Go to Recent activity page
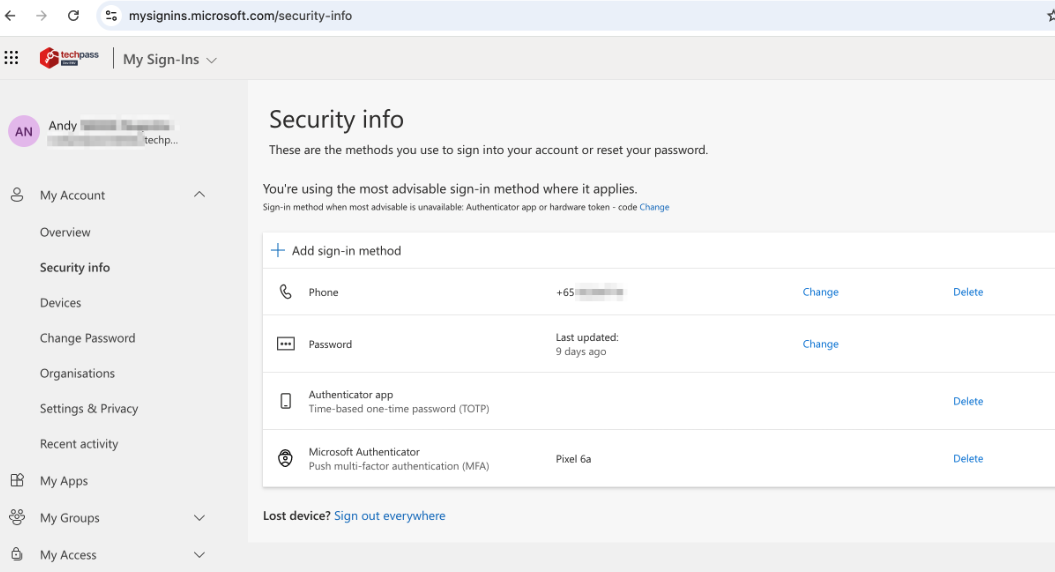This screenshot has height=572, width=1055. 79,444
